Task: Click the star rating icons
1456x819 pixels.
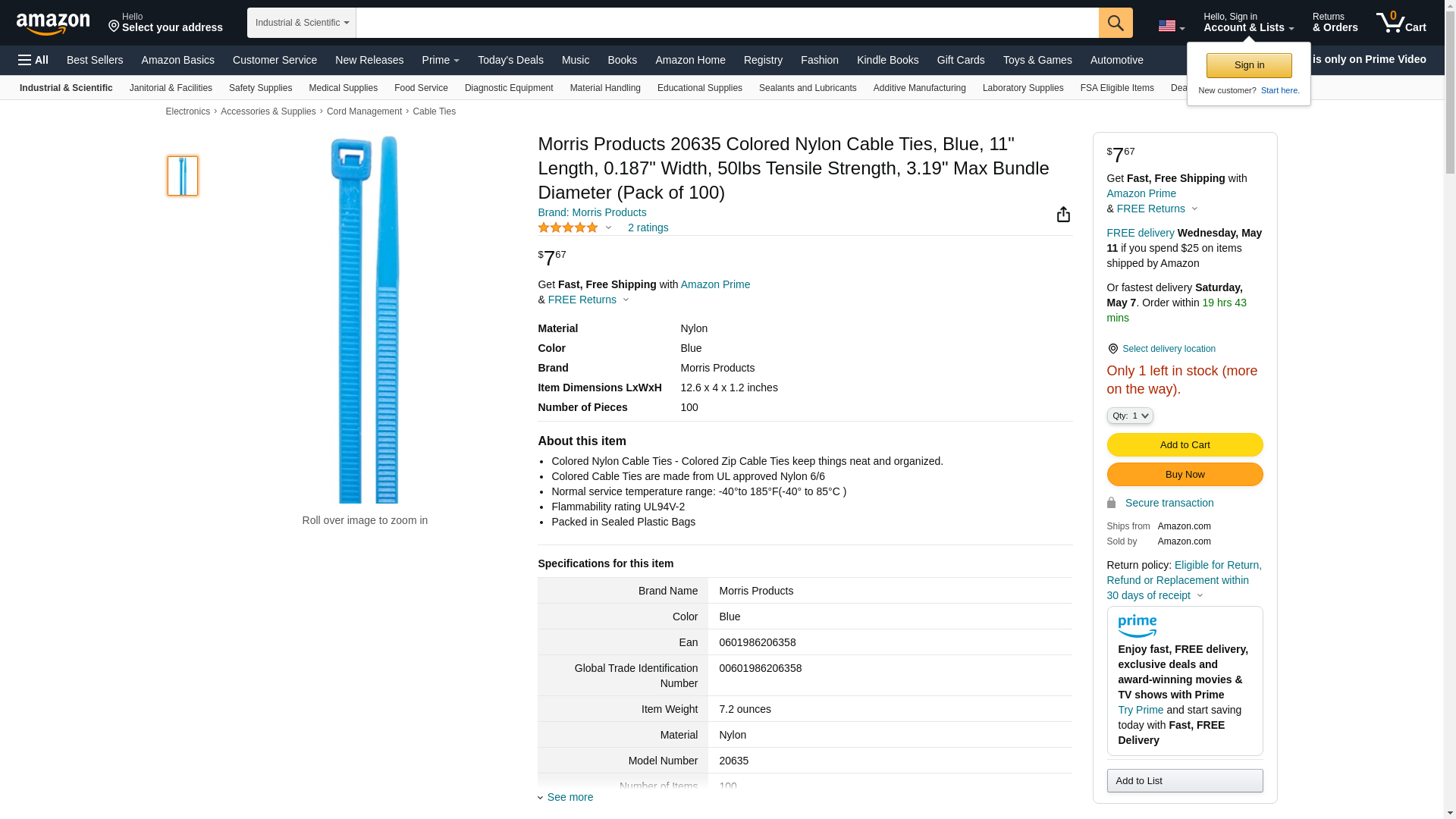Action: point(568,227)
